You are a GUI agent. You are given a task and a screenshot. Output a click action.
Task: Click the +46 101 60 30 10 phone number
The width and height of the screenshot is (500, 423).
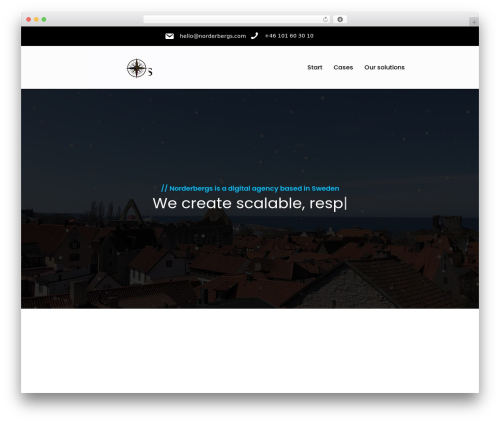pos(289,36)
